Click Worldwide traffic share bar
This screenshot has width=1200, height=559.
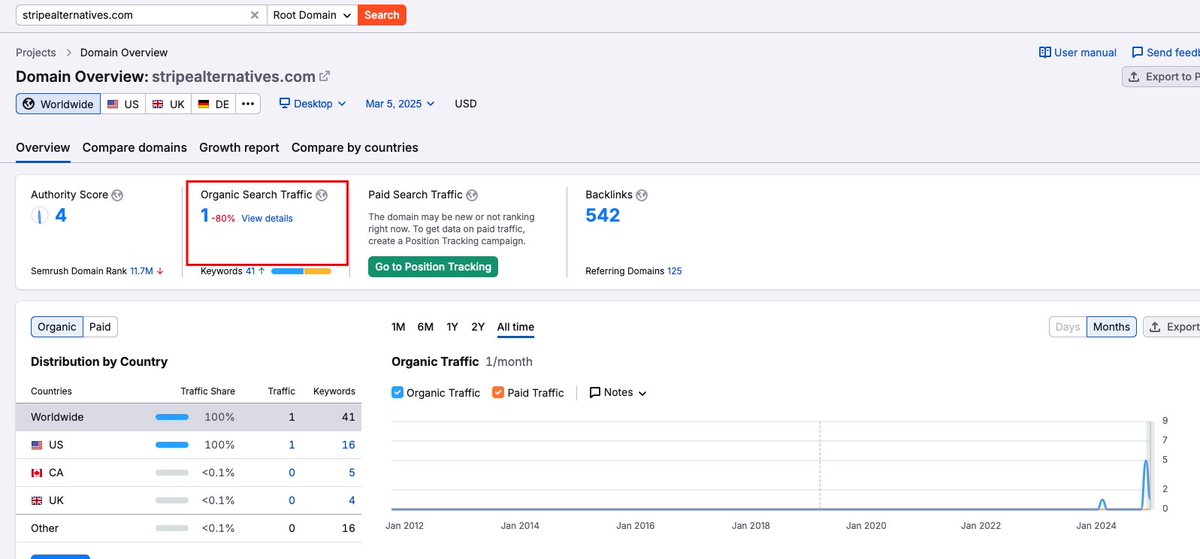point(172,417)
